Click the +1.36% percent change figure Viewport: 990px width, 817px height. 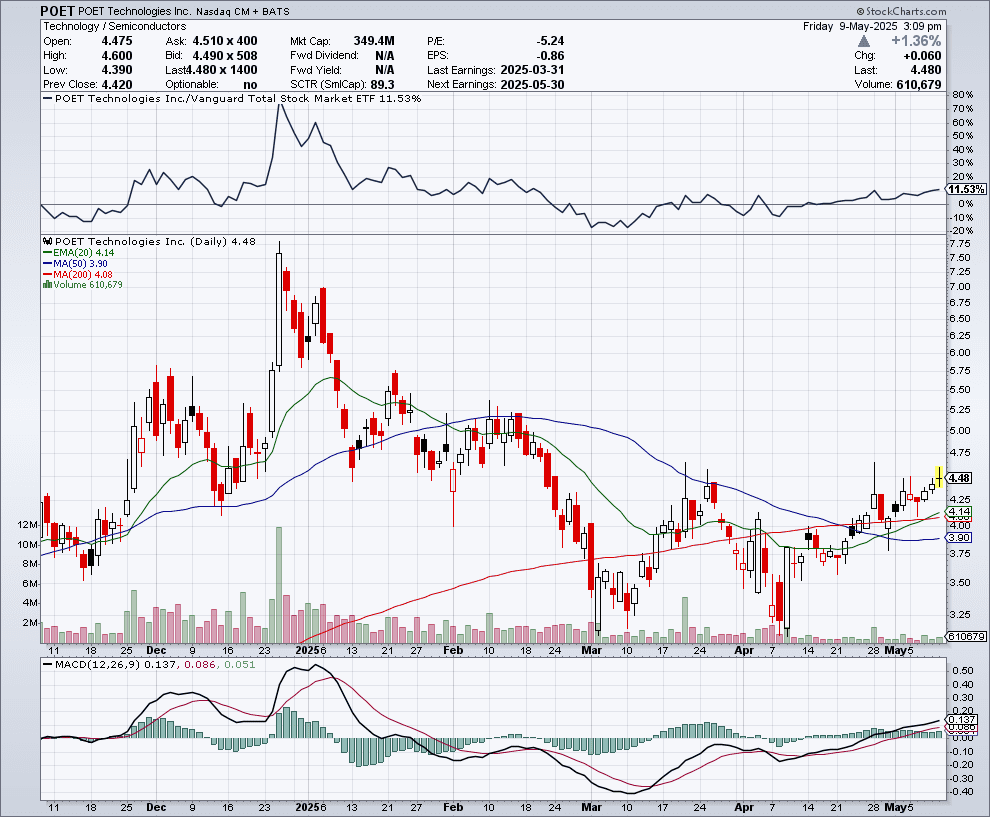click(916, 41)
